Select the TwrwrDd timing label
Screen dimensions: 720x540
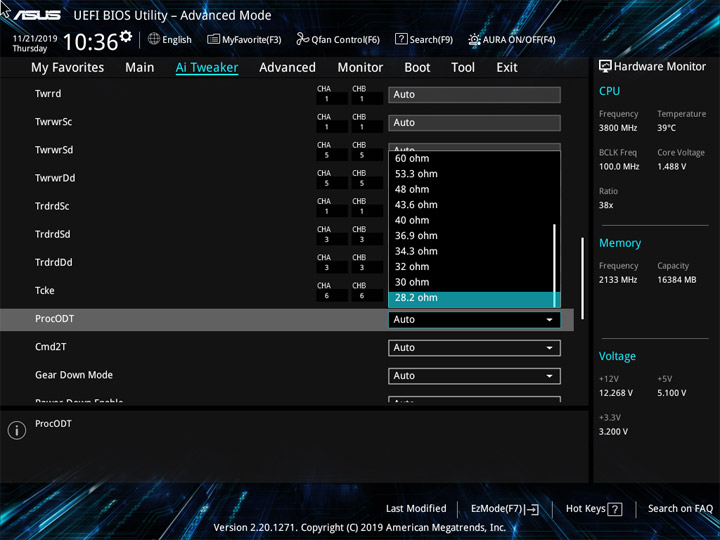tap(55, 178)
